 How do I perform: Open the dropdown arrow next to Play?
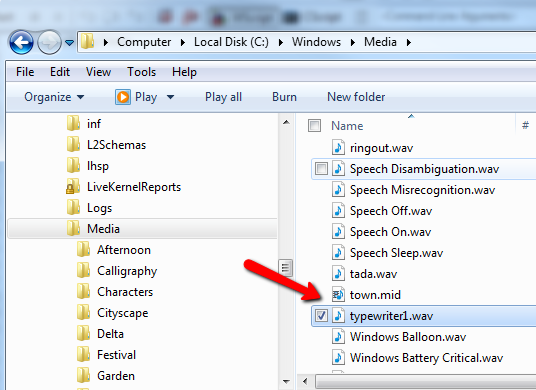[170, 97]
